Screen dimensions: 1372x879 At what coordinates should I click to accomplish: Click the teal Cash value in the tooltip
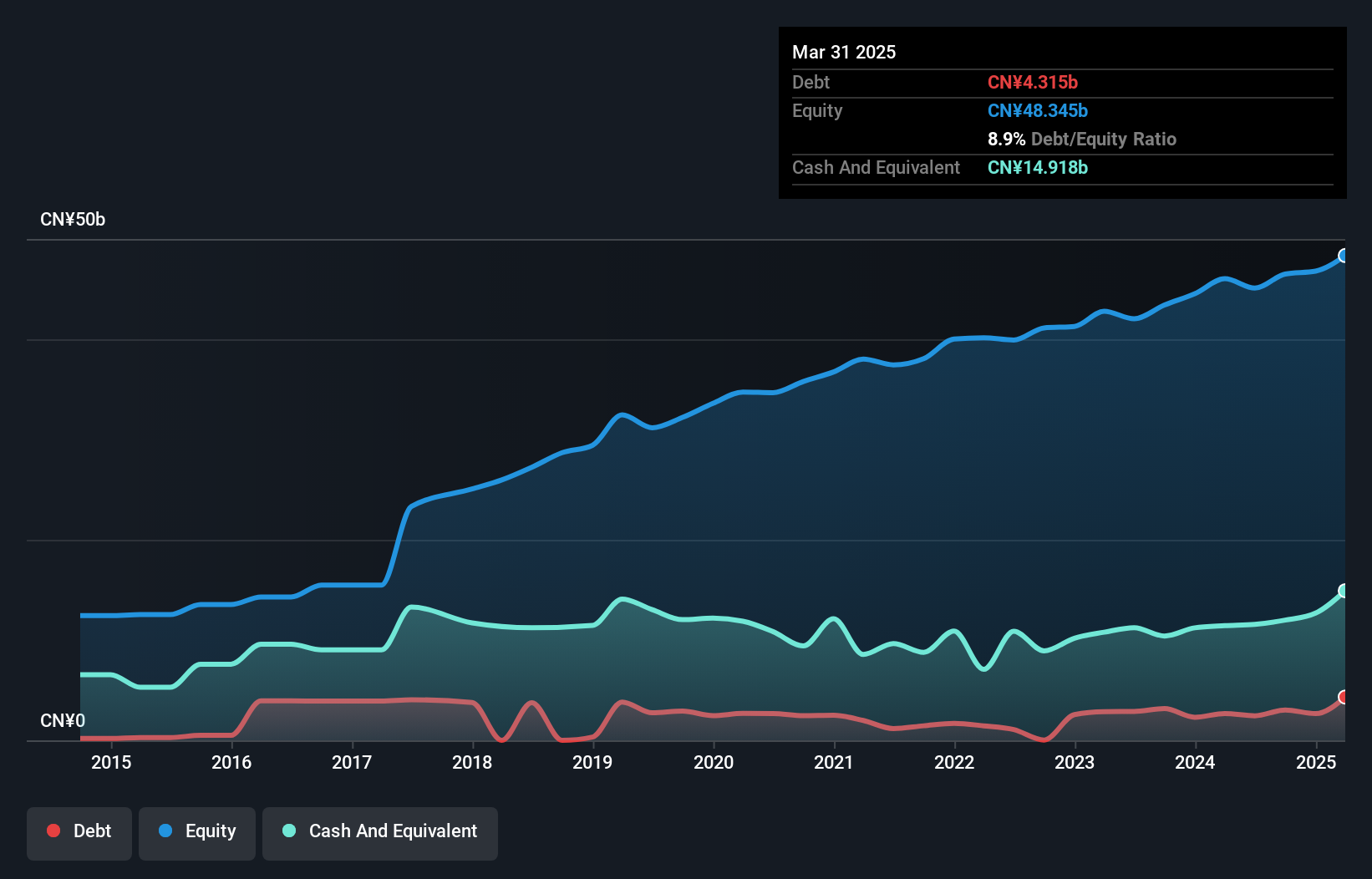pos(1038,168)
